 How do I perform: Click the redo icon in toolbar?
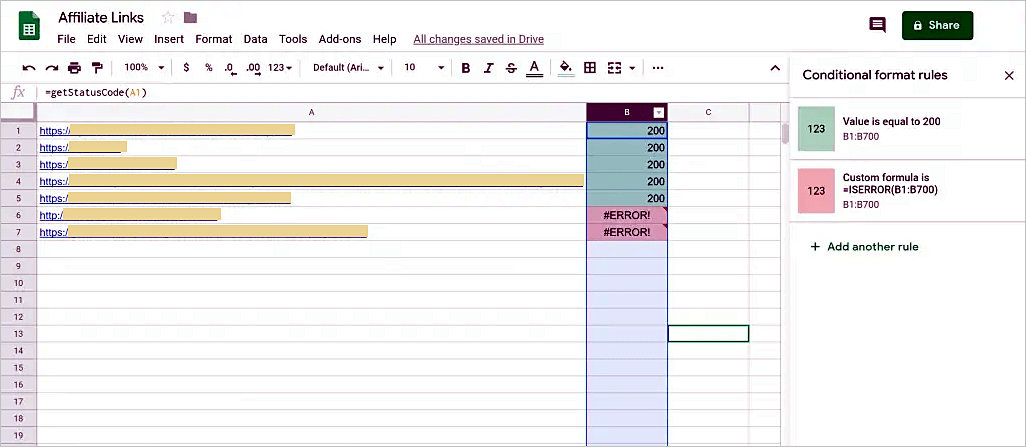point(51,68)
